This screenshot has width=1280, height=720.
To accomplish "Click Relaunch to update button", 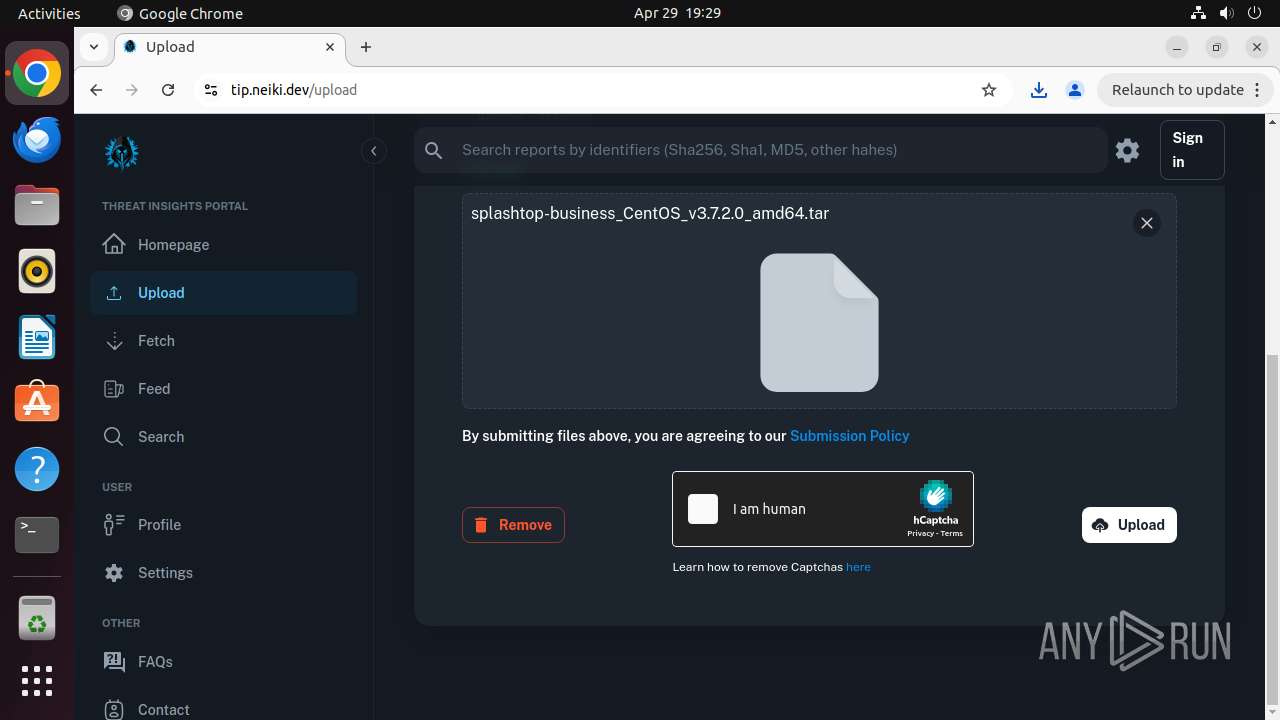I will click(1185, 90).
